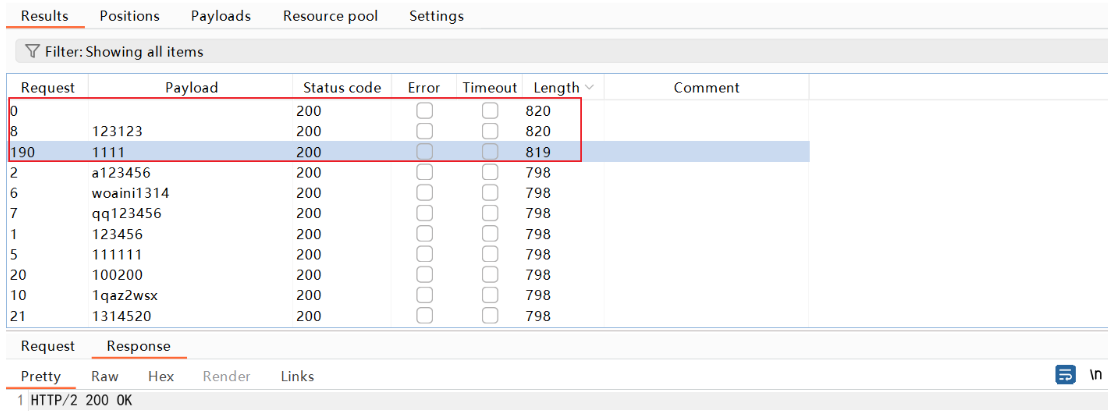Toggle the word wrap icon in response viewer

coord(1066,375)
